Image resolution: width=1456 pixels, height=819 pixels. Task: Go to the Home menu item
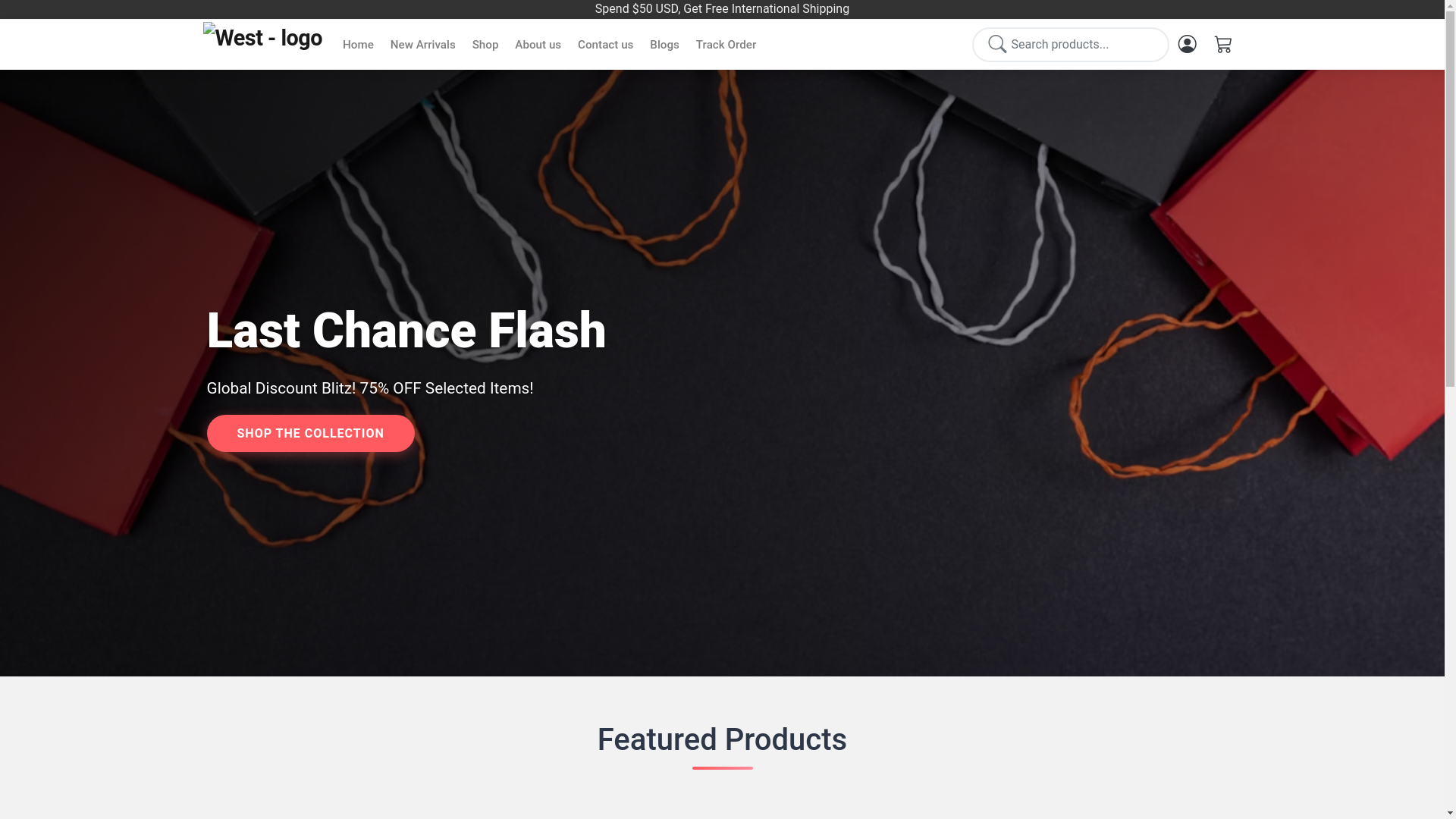358,45
